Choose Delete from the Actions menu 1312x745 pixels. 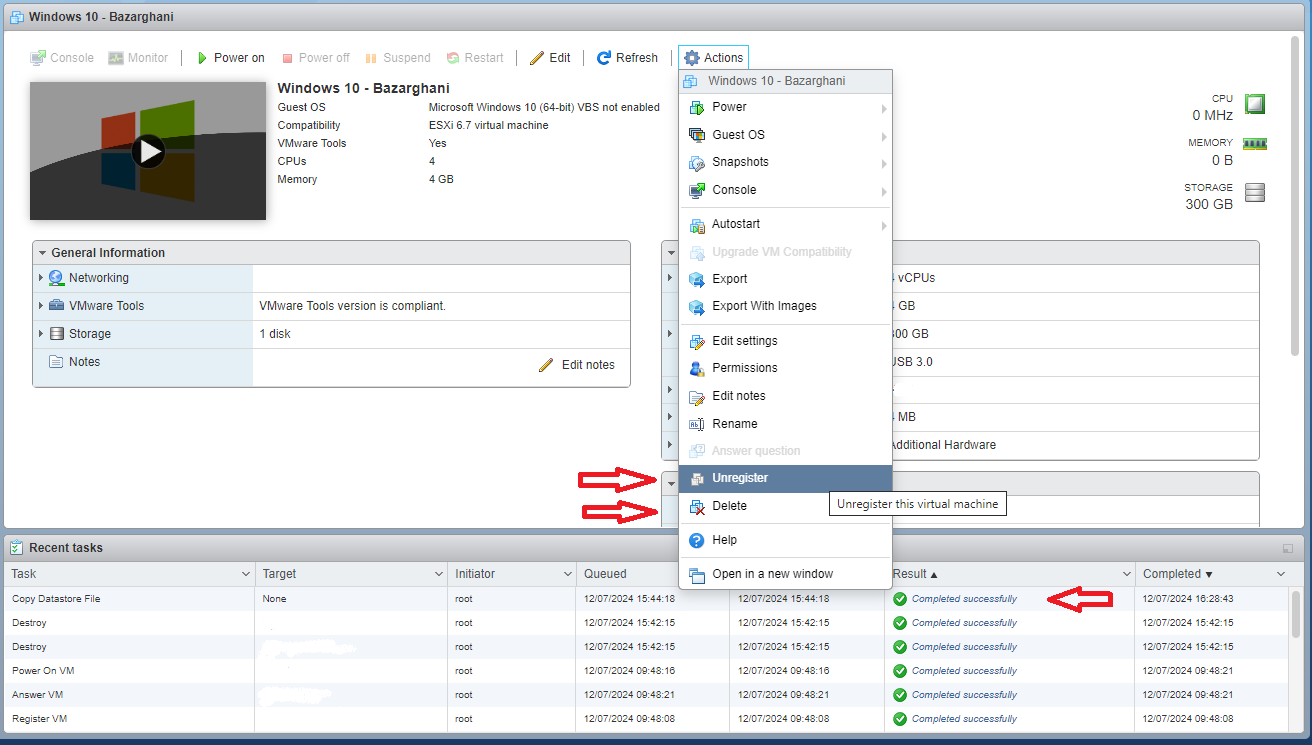pos(785,506)
